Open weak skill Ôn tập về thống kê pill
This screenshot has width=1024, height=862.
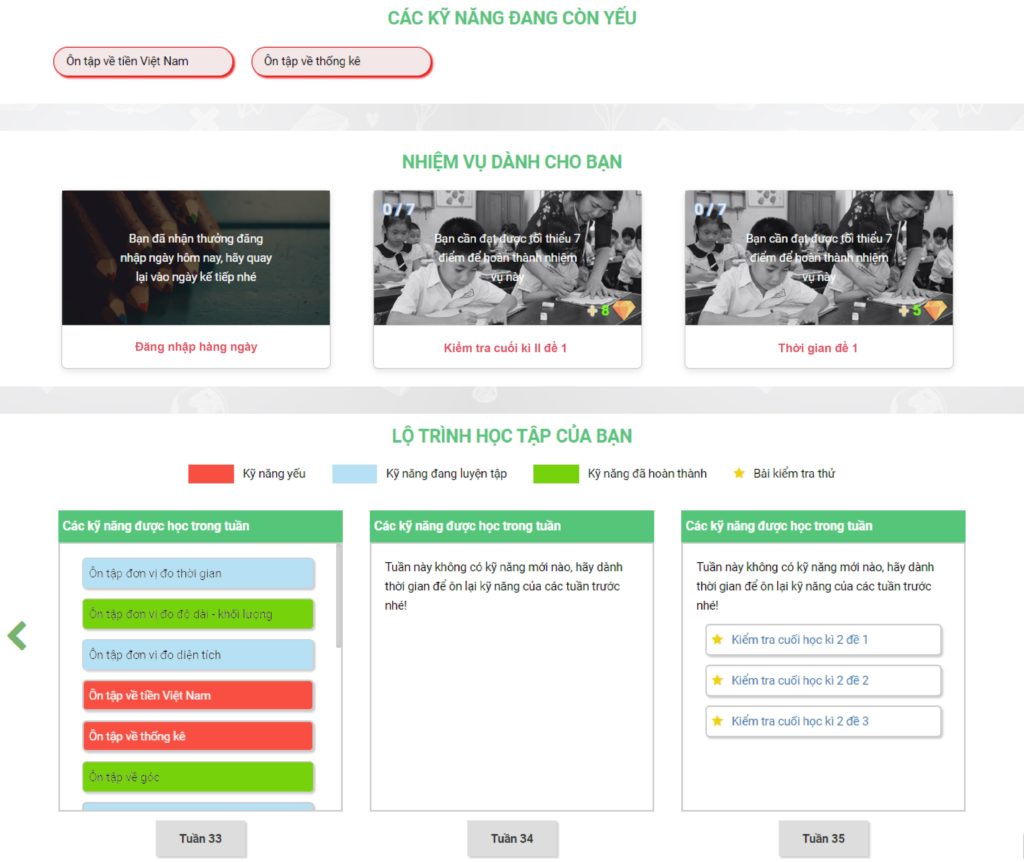(x=340, y=62)
